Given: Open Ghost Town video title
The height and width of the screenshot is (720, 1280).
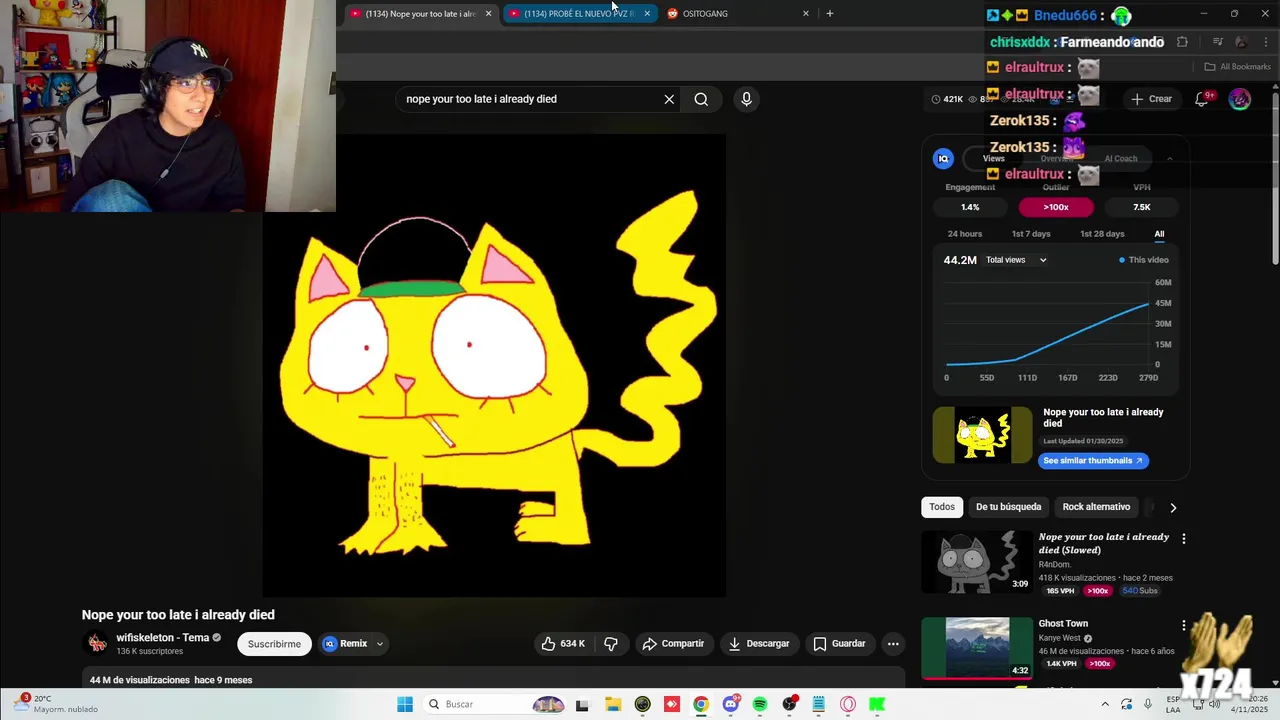Looking at the screenshot, I should point(1063,624).
